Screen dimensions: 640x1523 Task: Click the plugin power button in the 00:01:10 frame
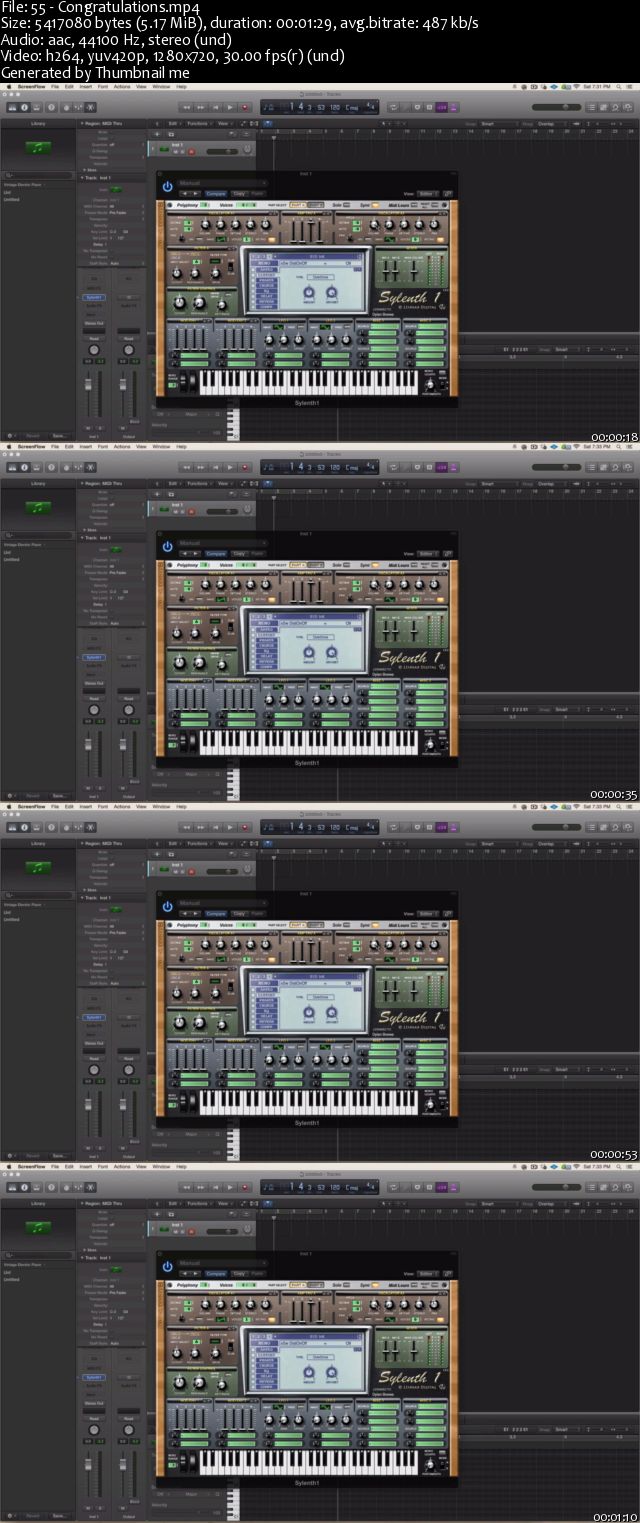click(x=167, y=1266)
